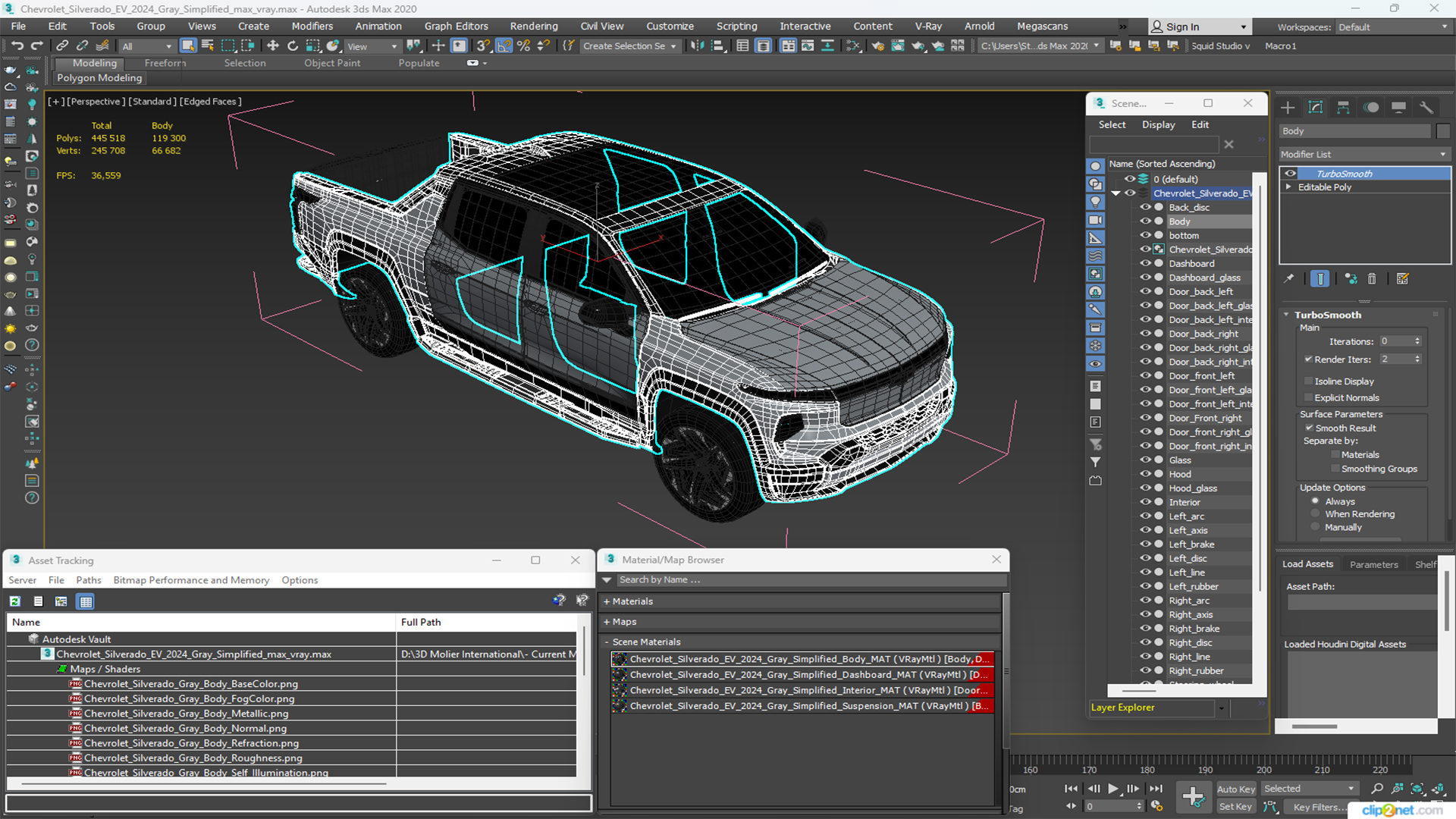Open Select by Name list icon

coord(208,46)
